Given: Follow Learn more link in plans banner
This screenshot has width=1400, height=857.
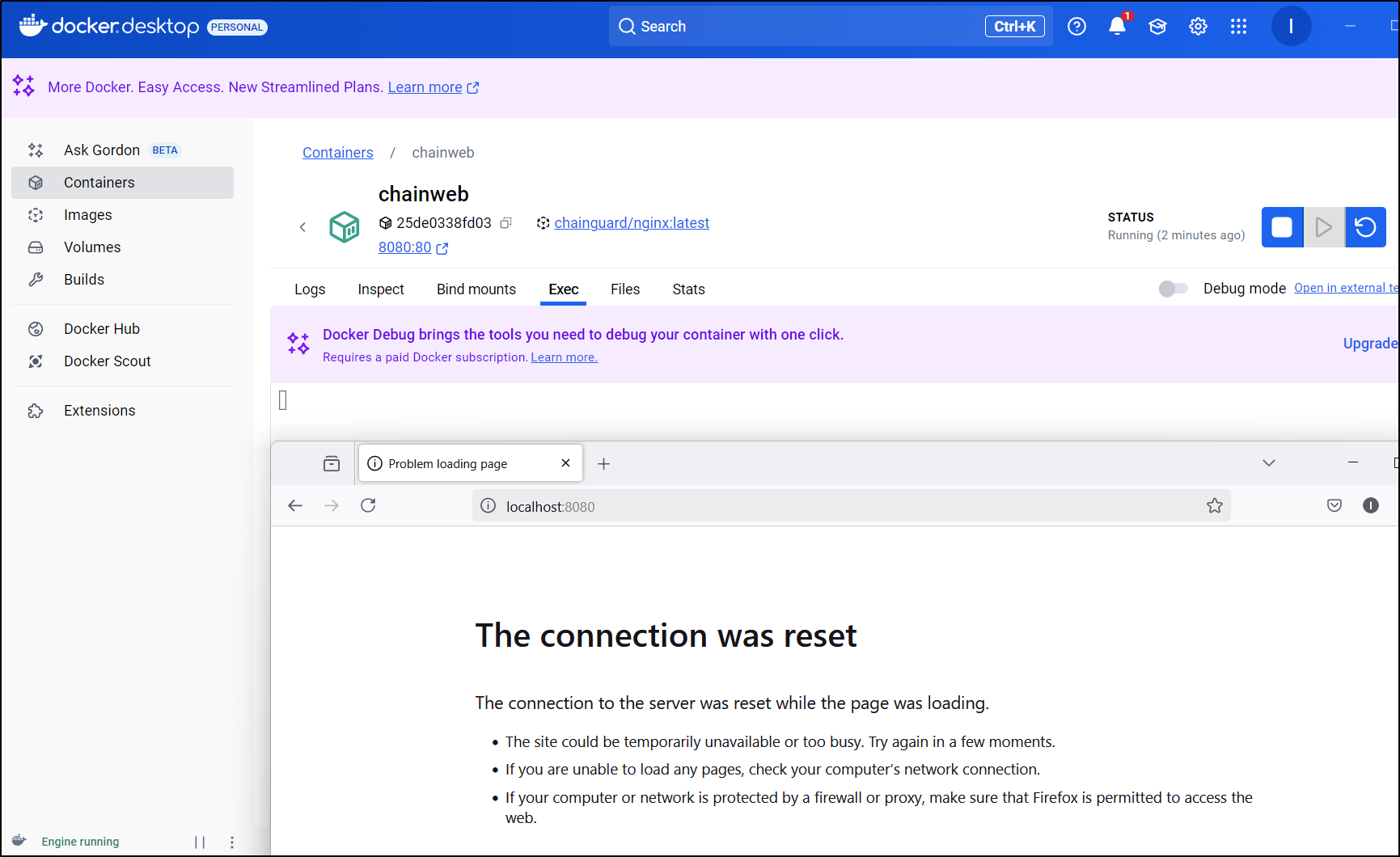Looking at the screenshot, I should [434, 87].
